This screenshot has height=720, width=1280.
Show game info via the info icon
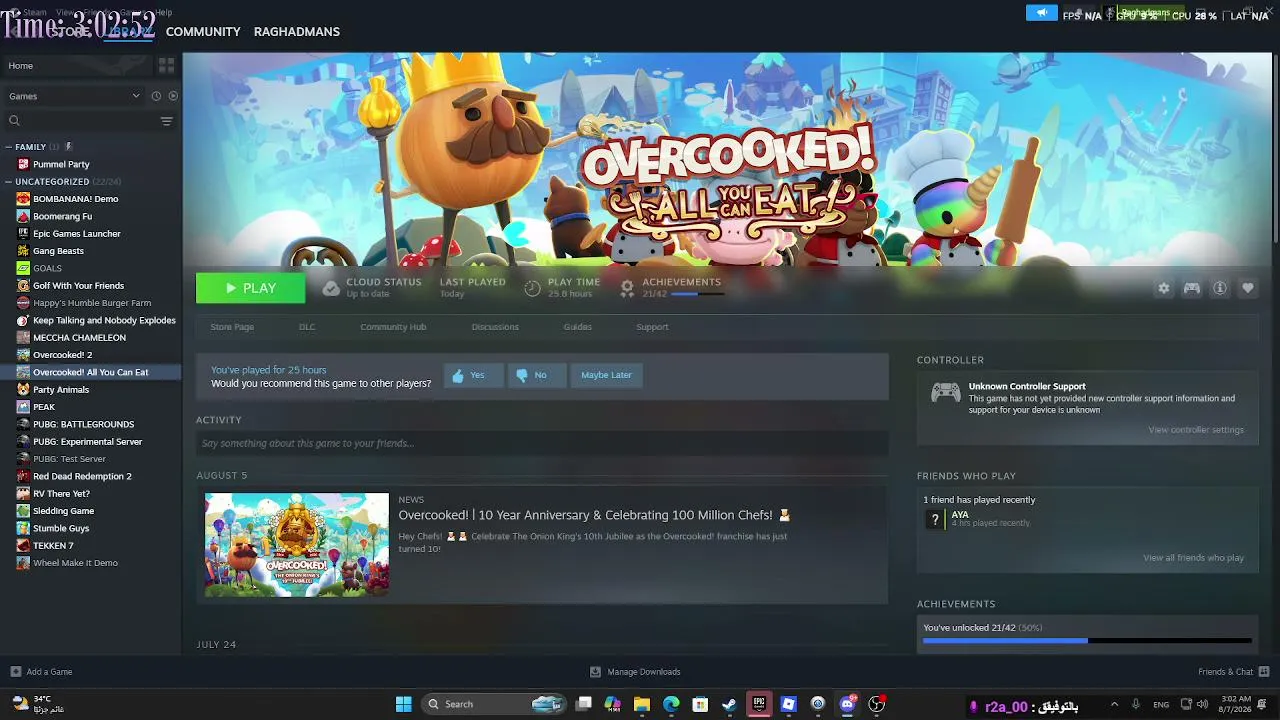pyautogui.click(x=1220, y=288)
